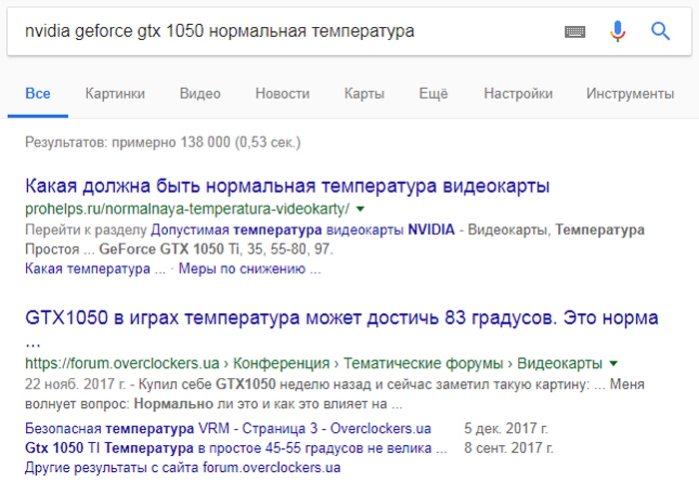Image resolution: width=699 pixels, height=482 pixels.
Task: Open Настройки menu
Action: coord(518,94)
